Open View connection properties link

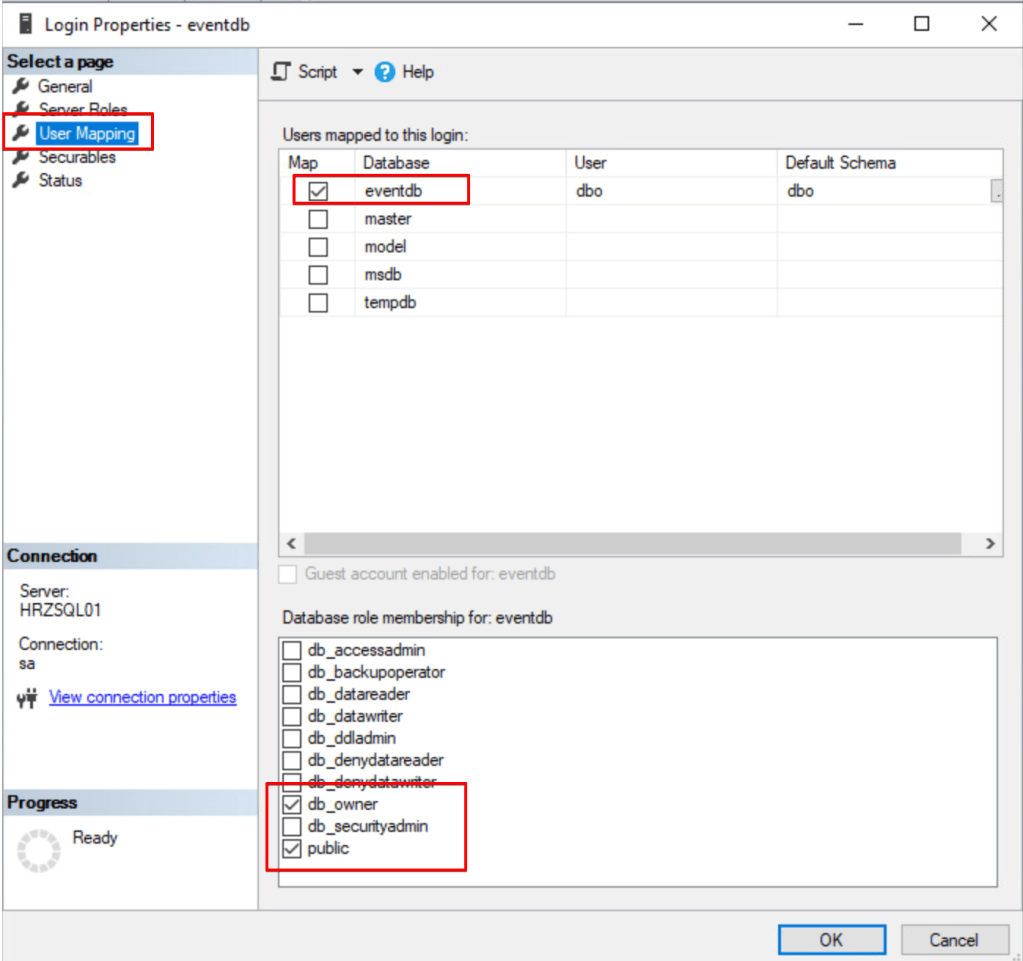142,698
